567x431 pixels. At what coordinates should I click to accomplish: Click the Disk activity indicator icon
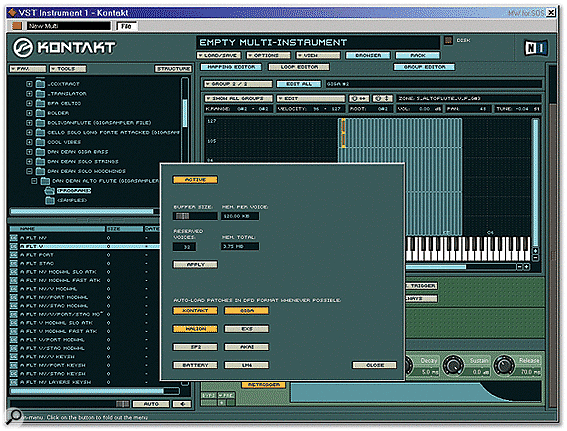(448, 40)
